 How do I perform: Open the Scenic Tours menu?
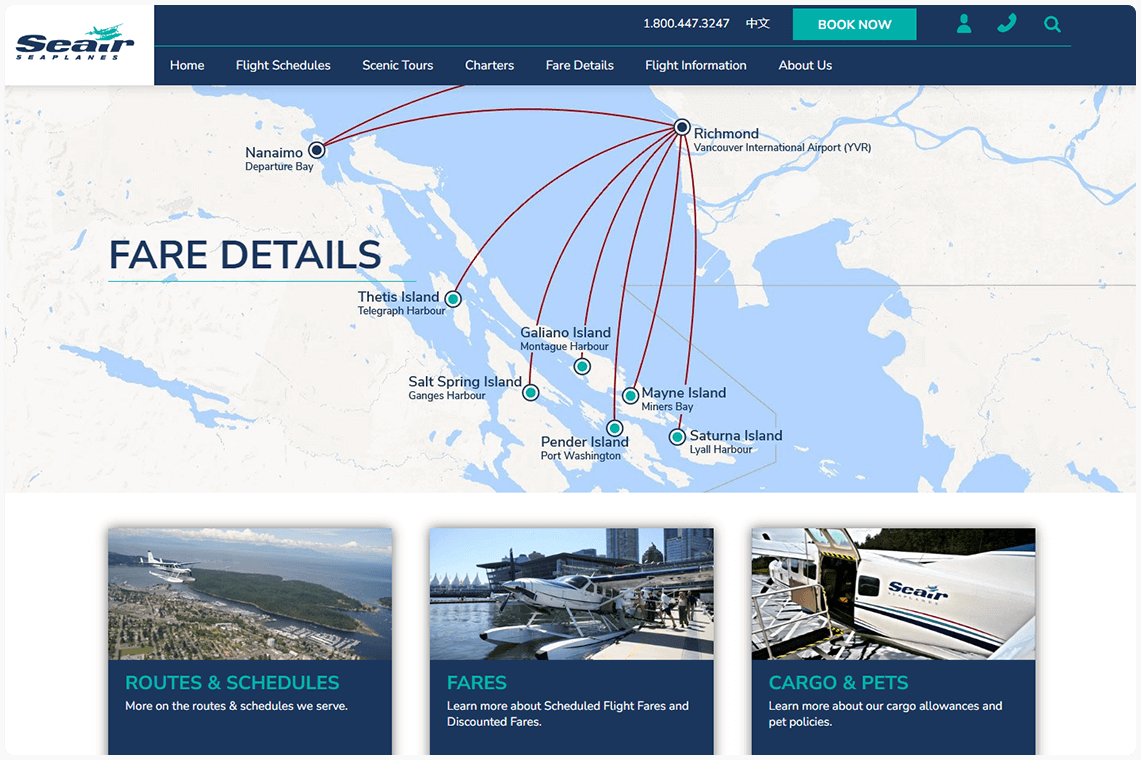(398, 65)
